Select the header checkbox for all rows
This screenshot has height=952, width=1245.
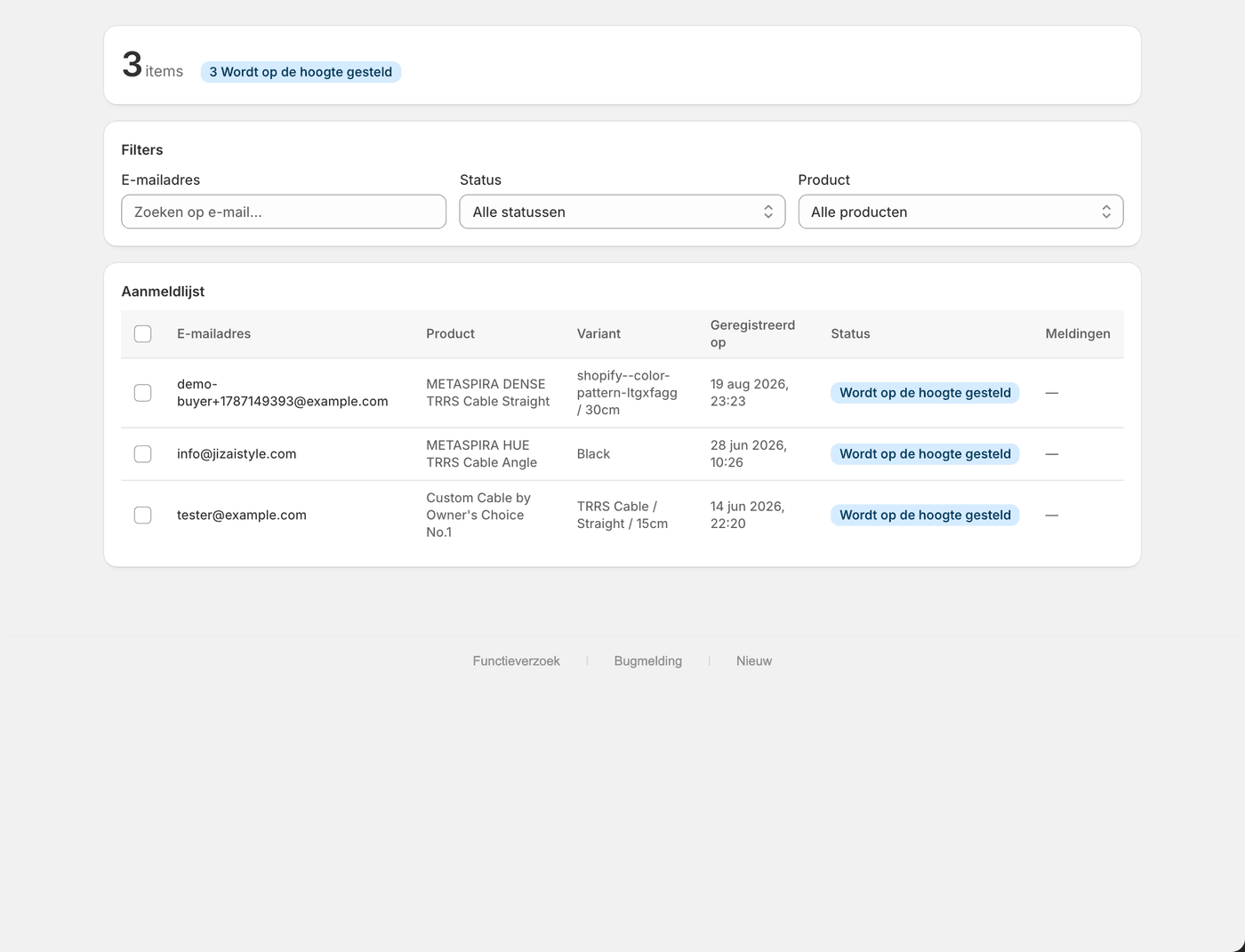[142, 334]
